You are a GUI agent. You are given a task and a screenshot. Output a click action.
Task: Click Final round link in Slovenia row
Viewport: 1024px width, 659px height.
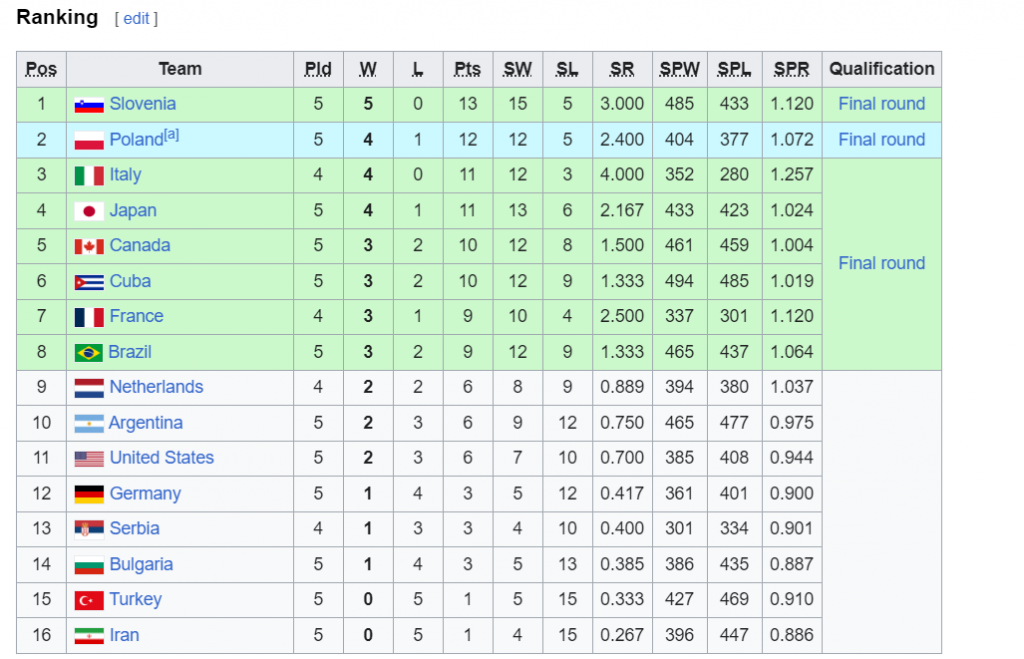pos(881,104)
